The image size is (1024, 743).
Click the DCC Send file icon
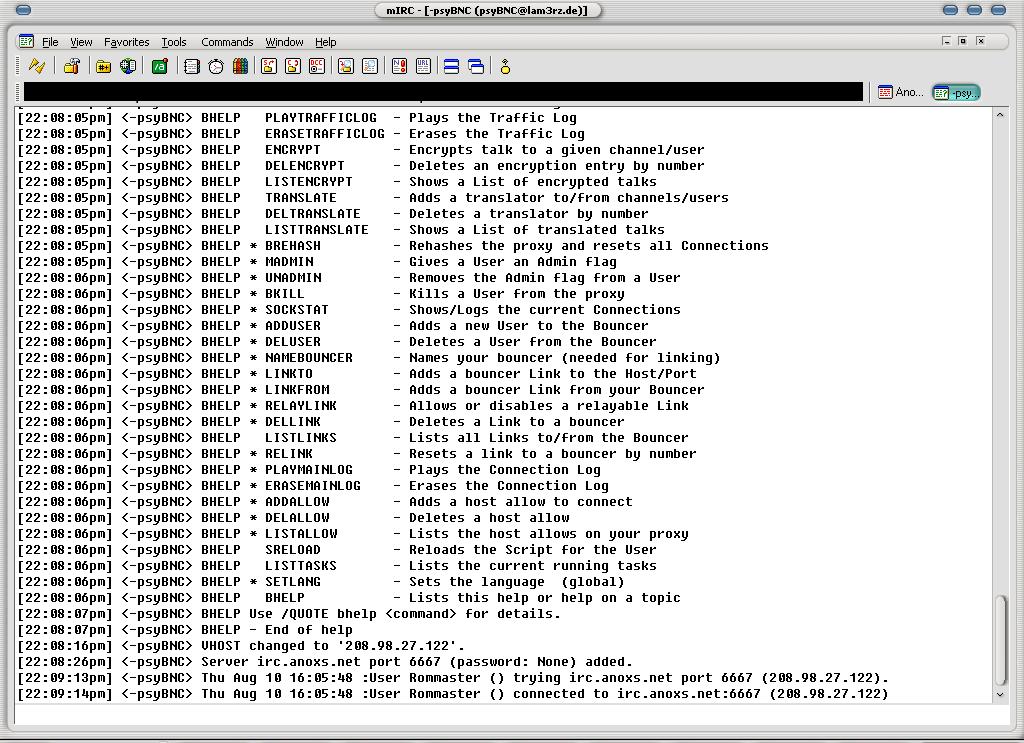pos(269,66)
